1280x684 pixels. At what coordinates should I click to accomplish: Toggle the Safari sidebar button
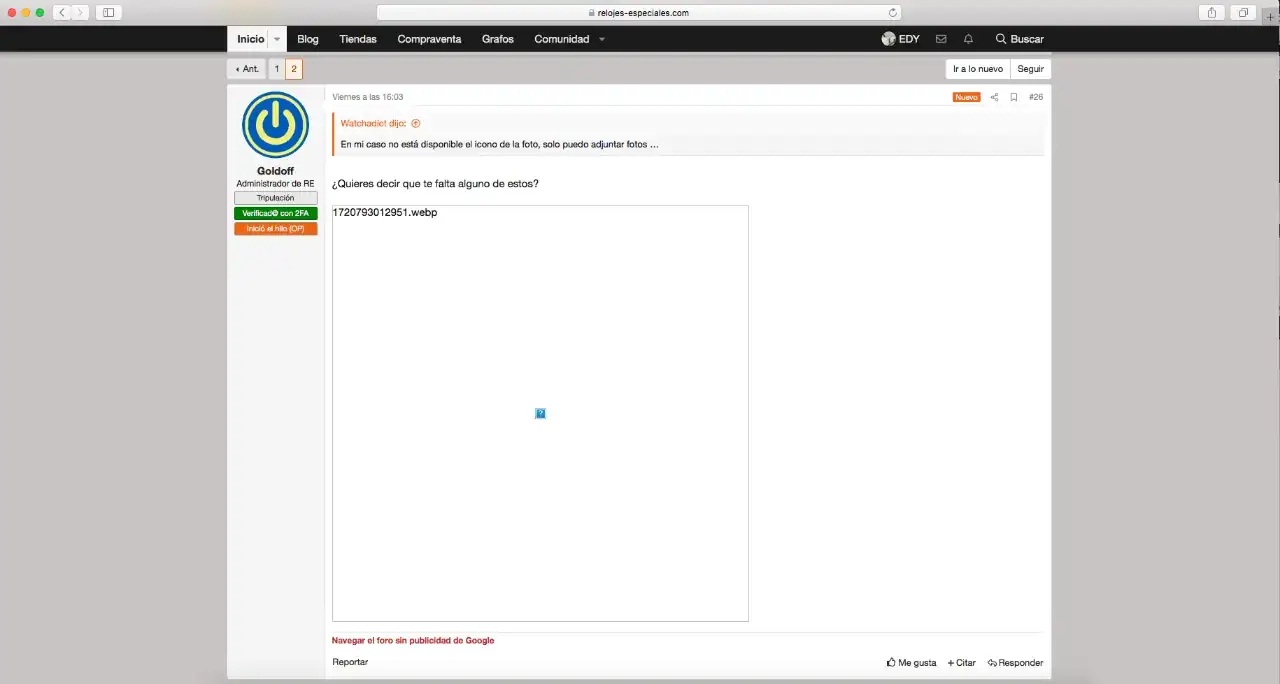point(108,12)
